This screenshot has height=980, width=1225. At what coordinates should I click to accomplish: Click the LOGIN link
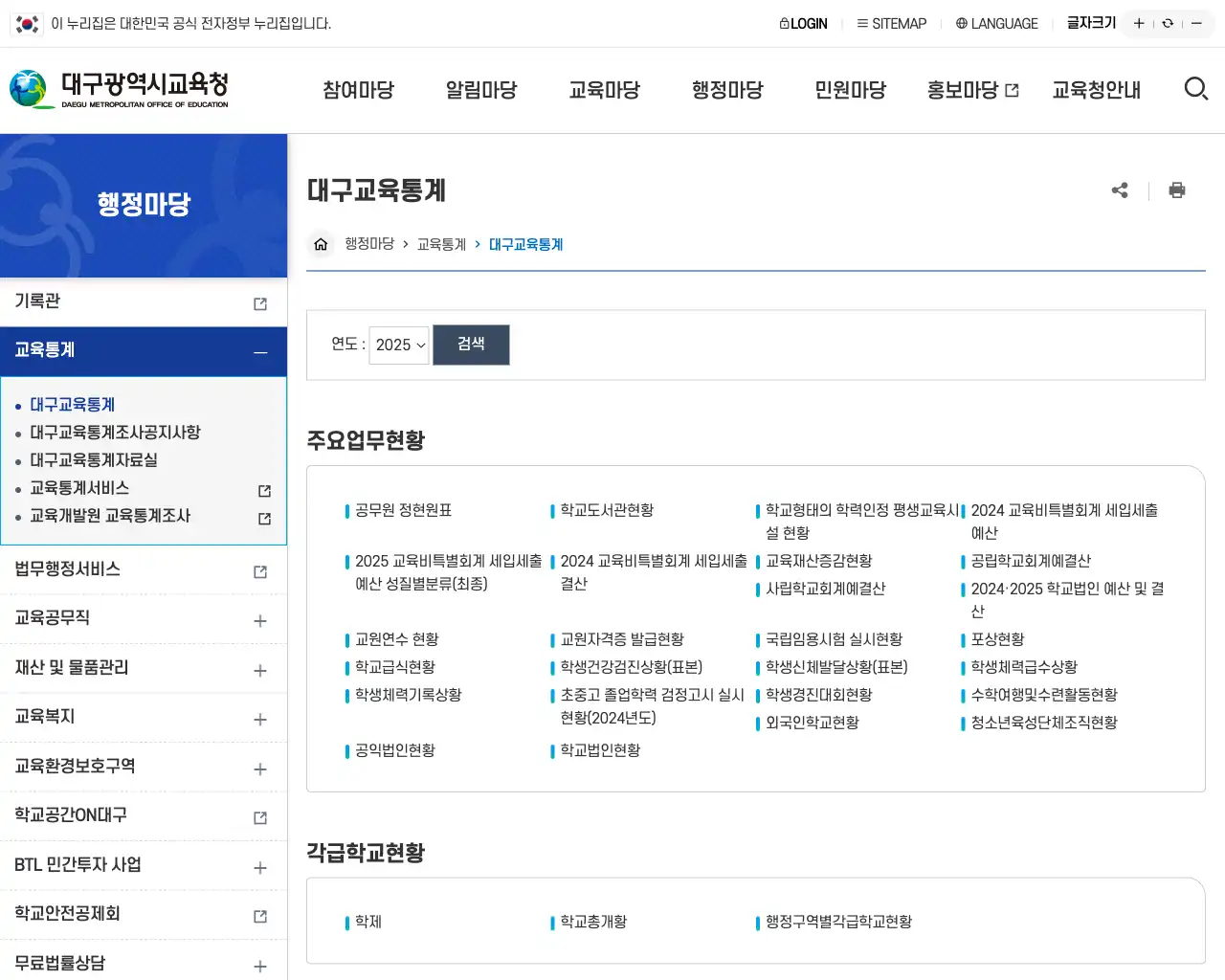click(803, 23)
